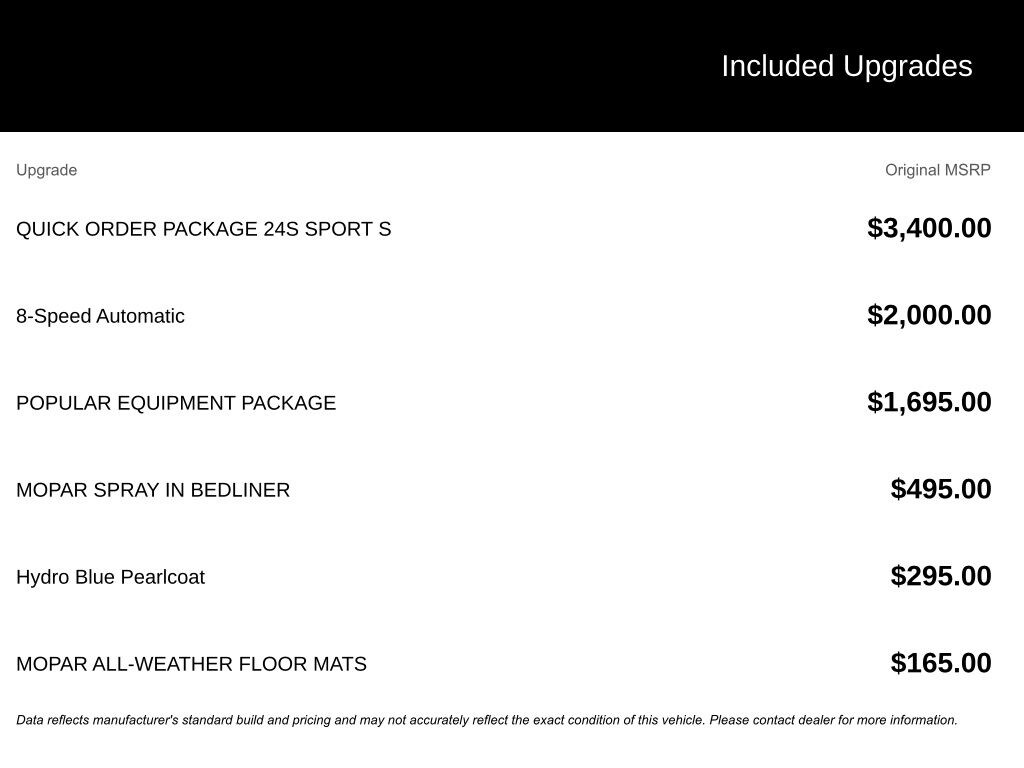Click the $3,400.00 price
Image resolution: width=1024 pixels, height=768 pixels.
(x=929, y=228)
